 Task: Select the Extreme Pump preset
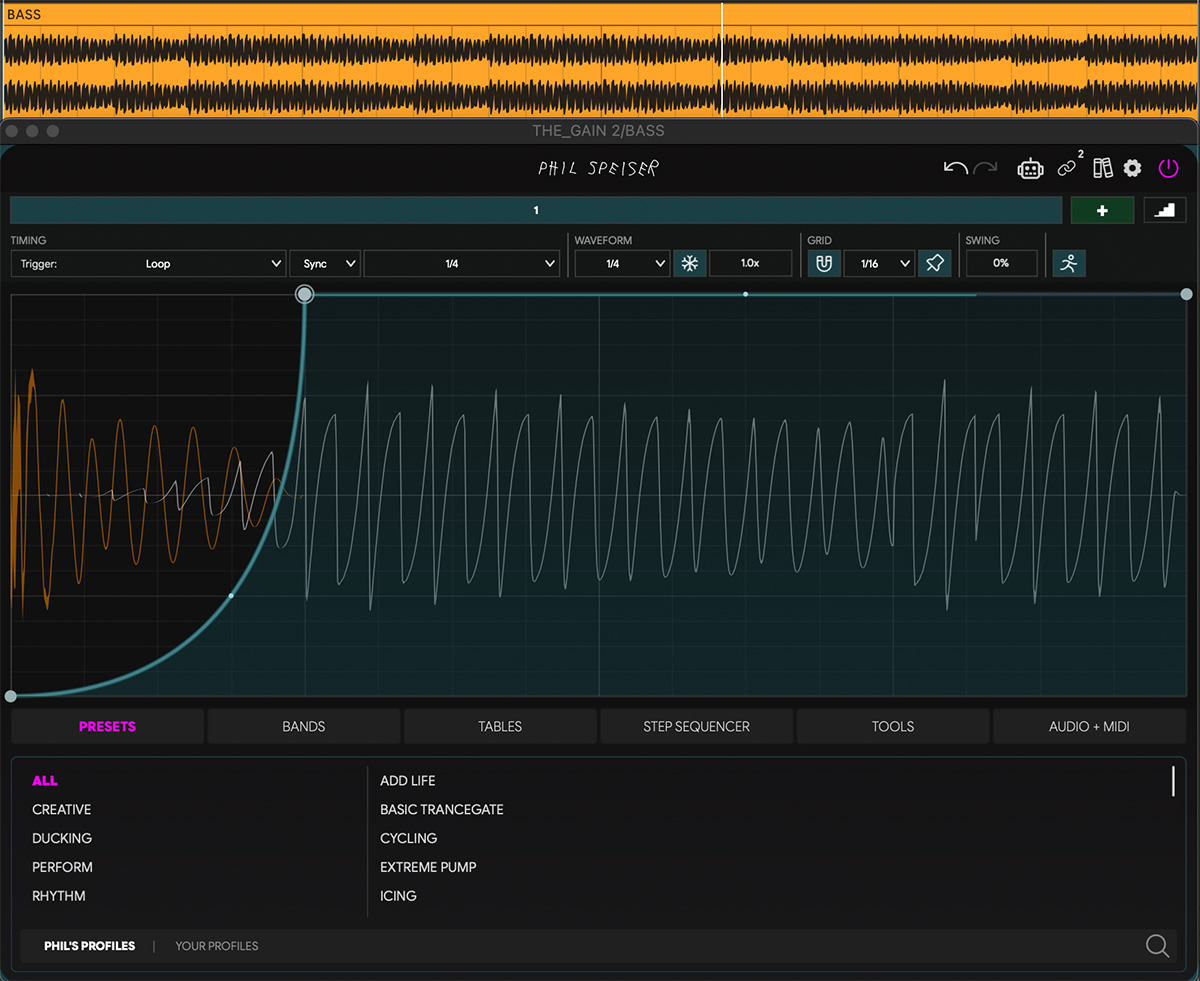[x=428, y=867]
